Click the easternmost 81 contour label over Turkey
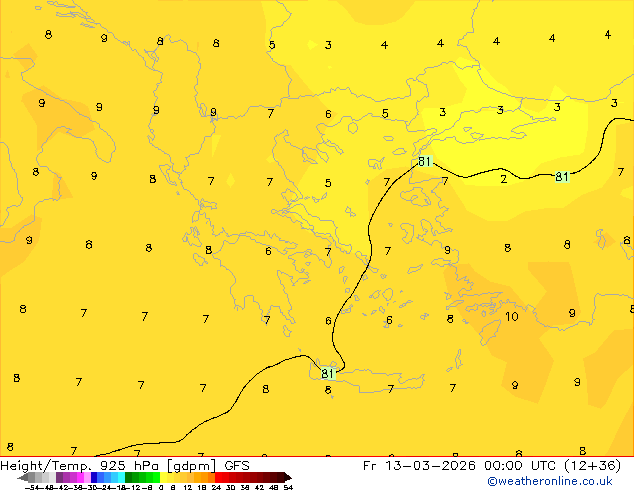This screenshot has height=490, width=634. [562, 177]
